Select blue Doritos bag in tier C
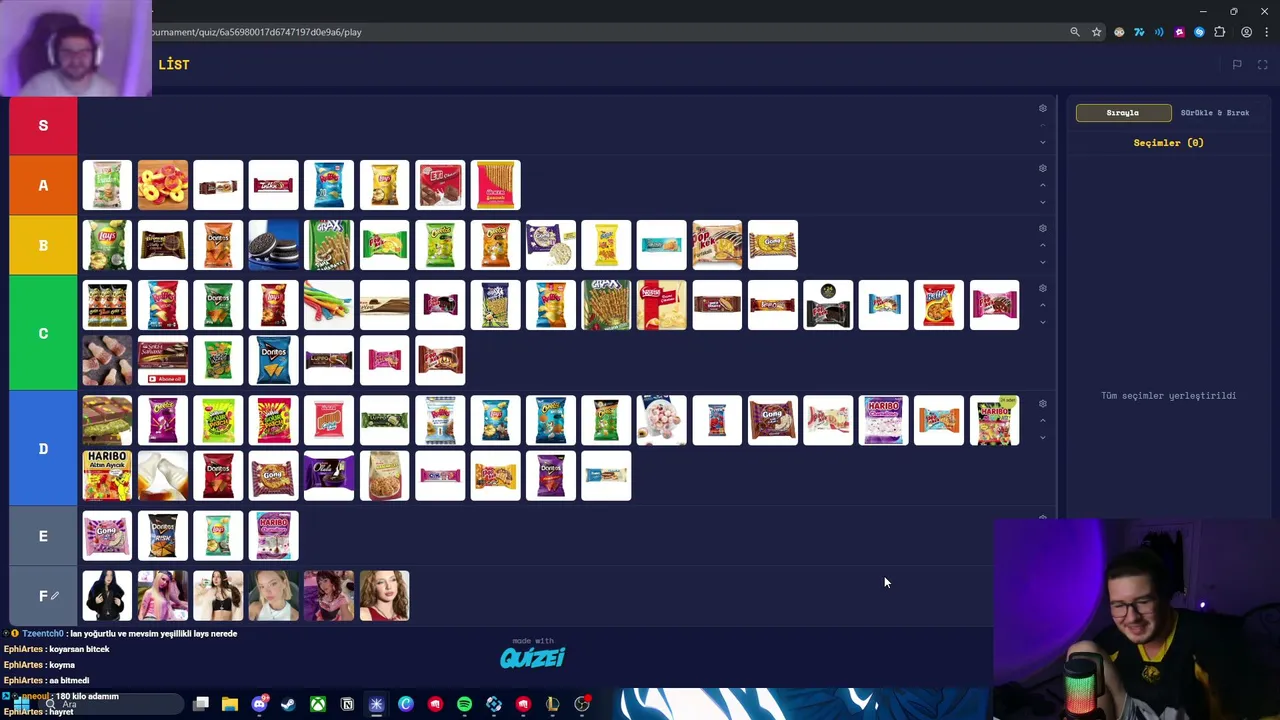The image size is (1280, 720). point(273,360)
